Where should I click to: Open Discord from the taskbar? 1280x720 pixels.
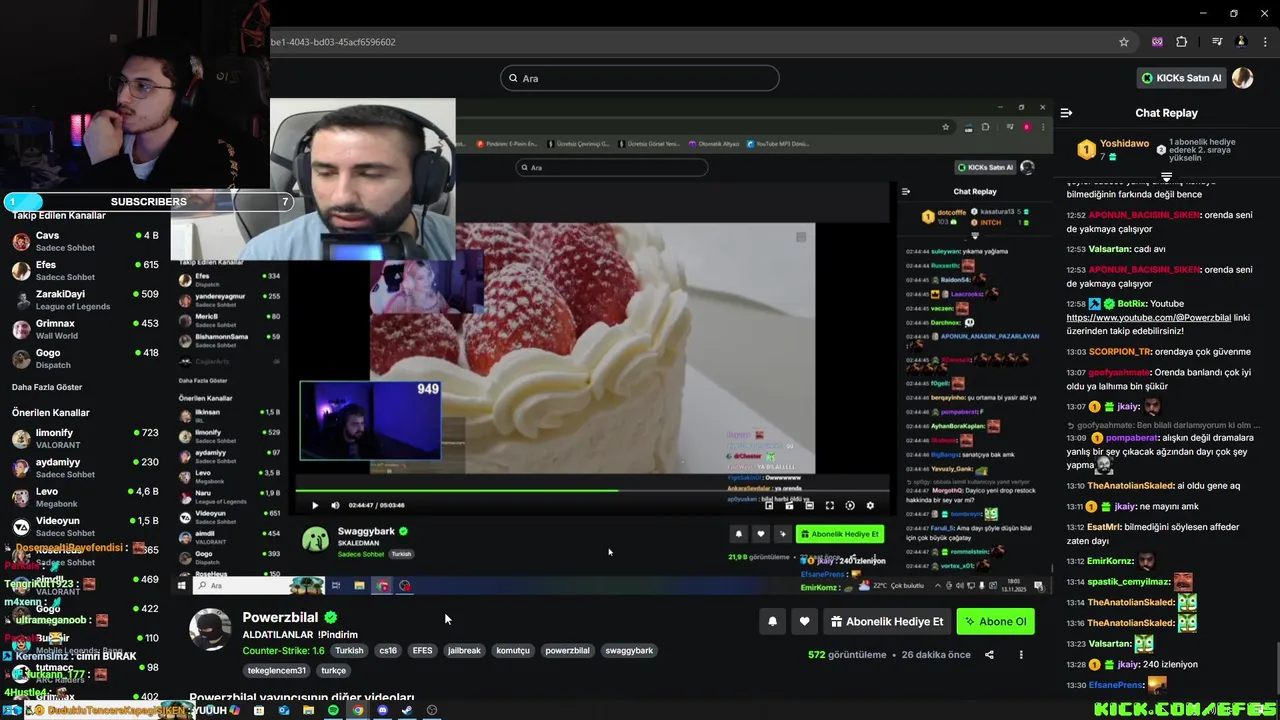[382, 710]
